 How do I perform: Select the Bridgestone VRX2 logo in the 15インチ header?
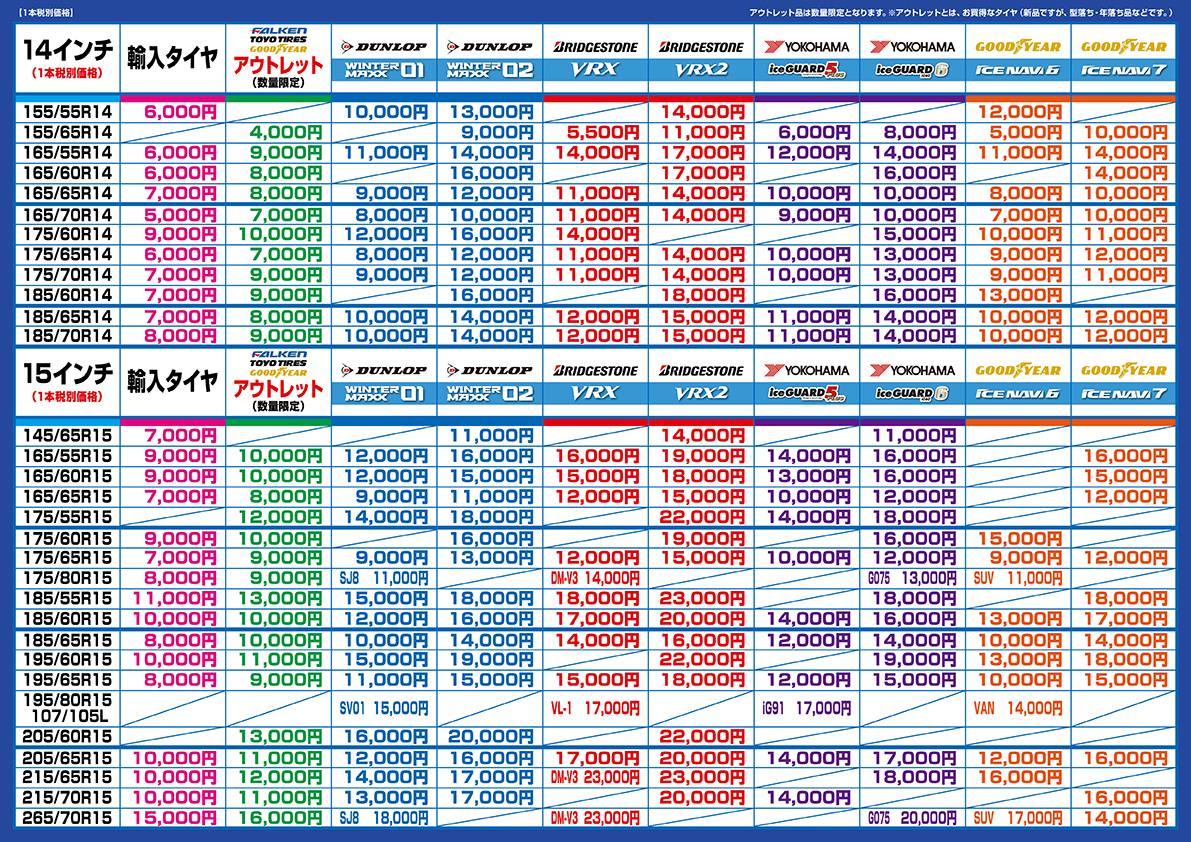click(701, 382)
